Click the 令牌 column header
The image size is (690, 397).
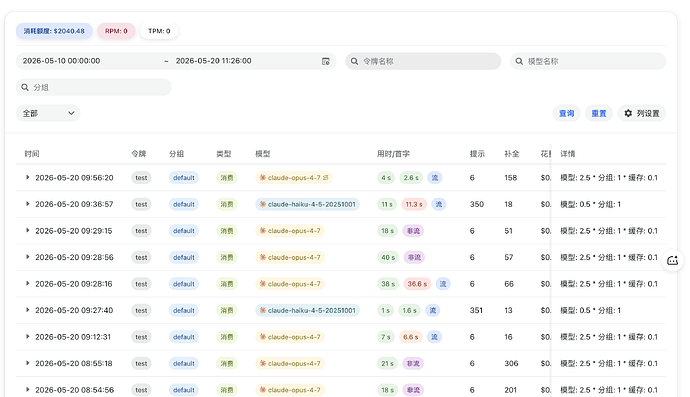click(x=139, y=154)
